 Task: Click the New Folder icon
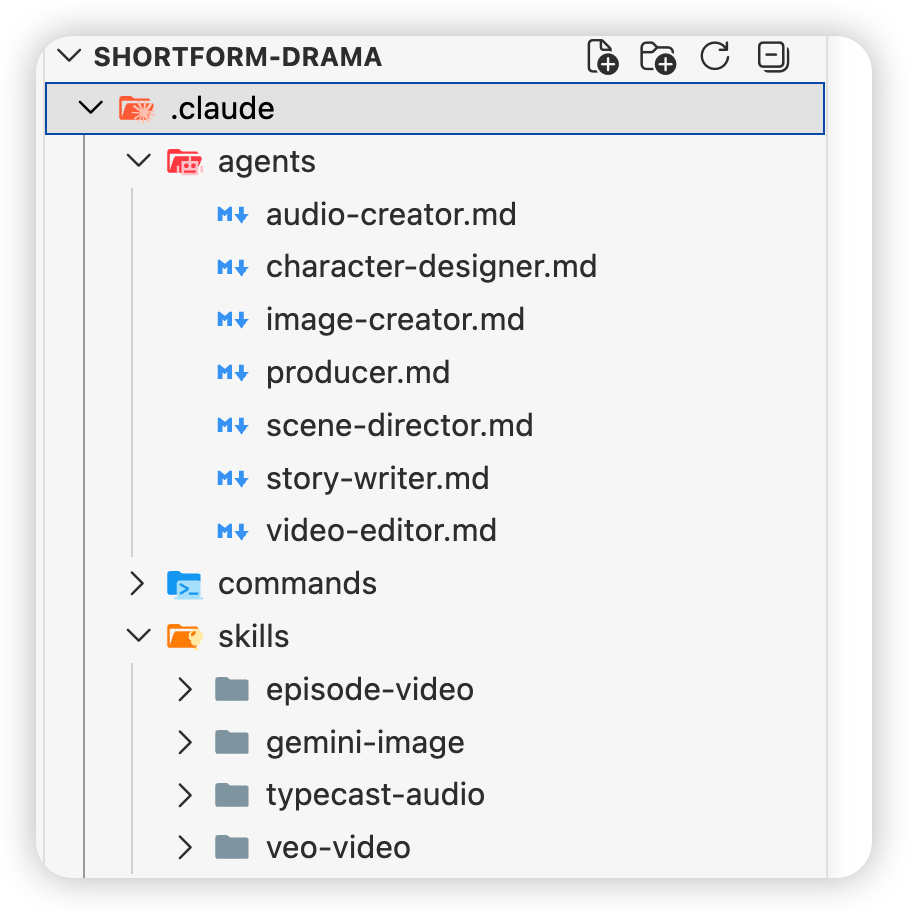657,57
